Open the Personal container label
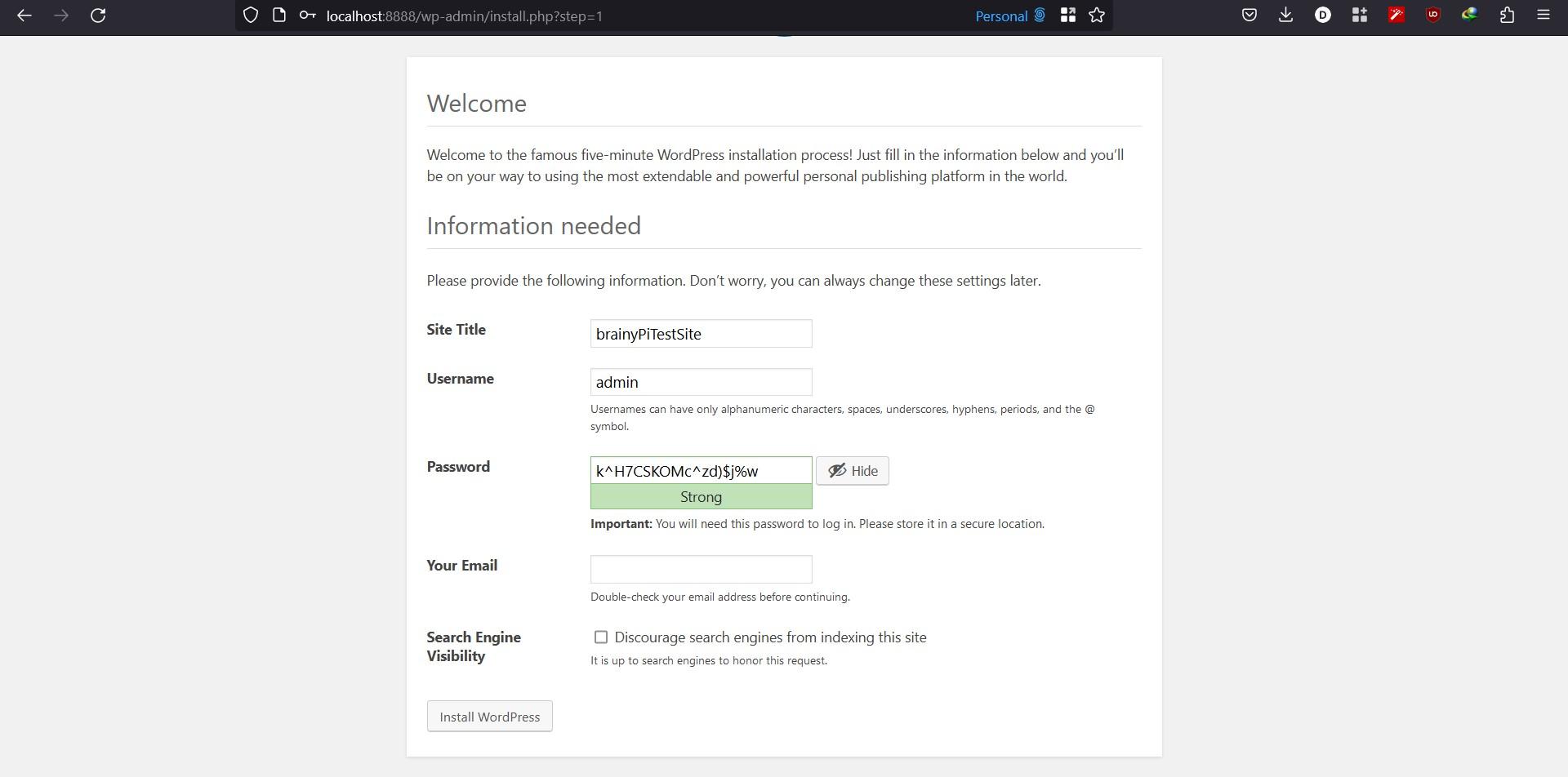1568x777 pixels. click(1010, 16)
